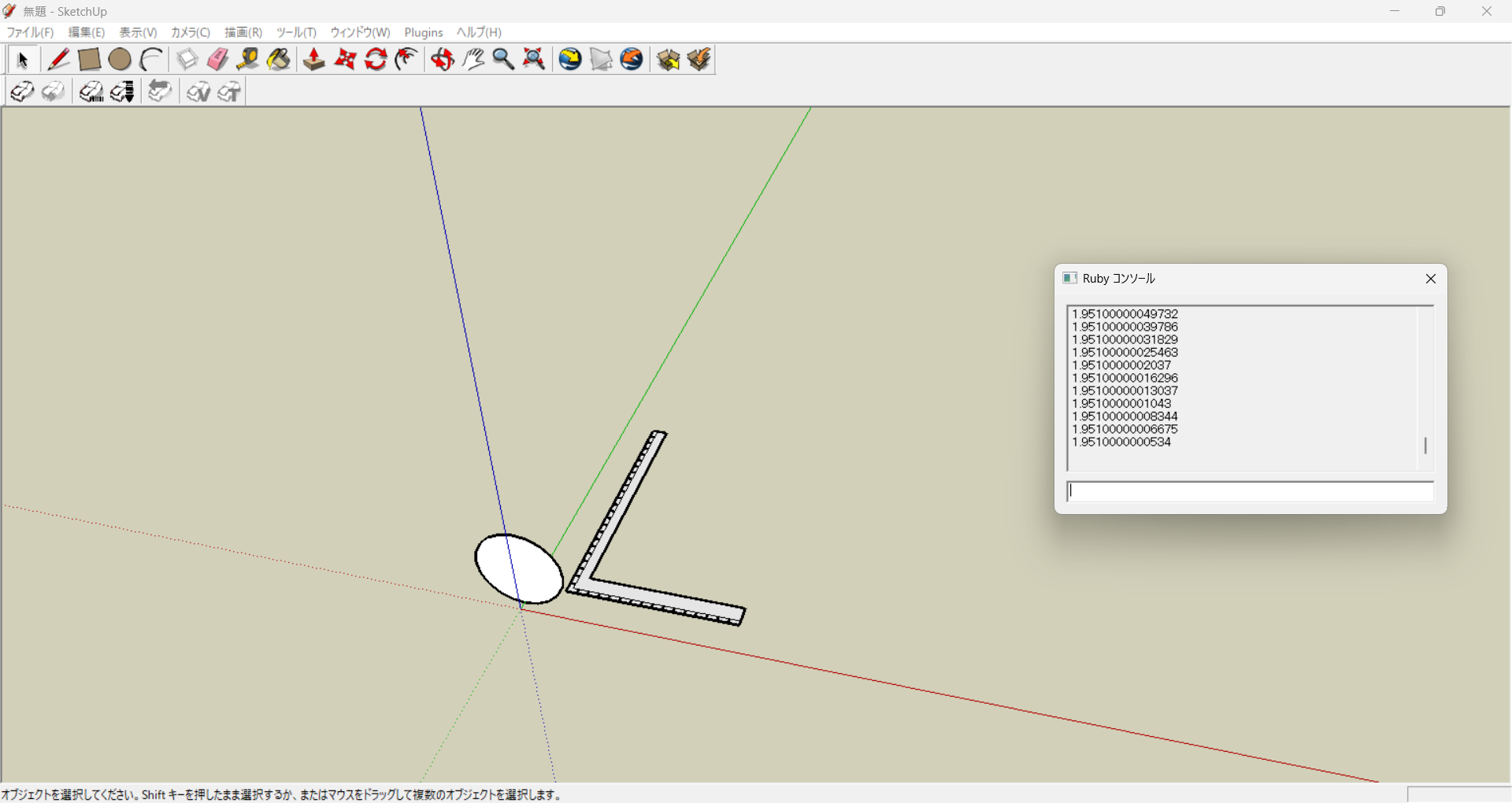Select the Zoom magnifier tool

click(503, 60)
